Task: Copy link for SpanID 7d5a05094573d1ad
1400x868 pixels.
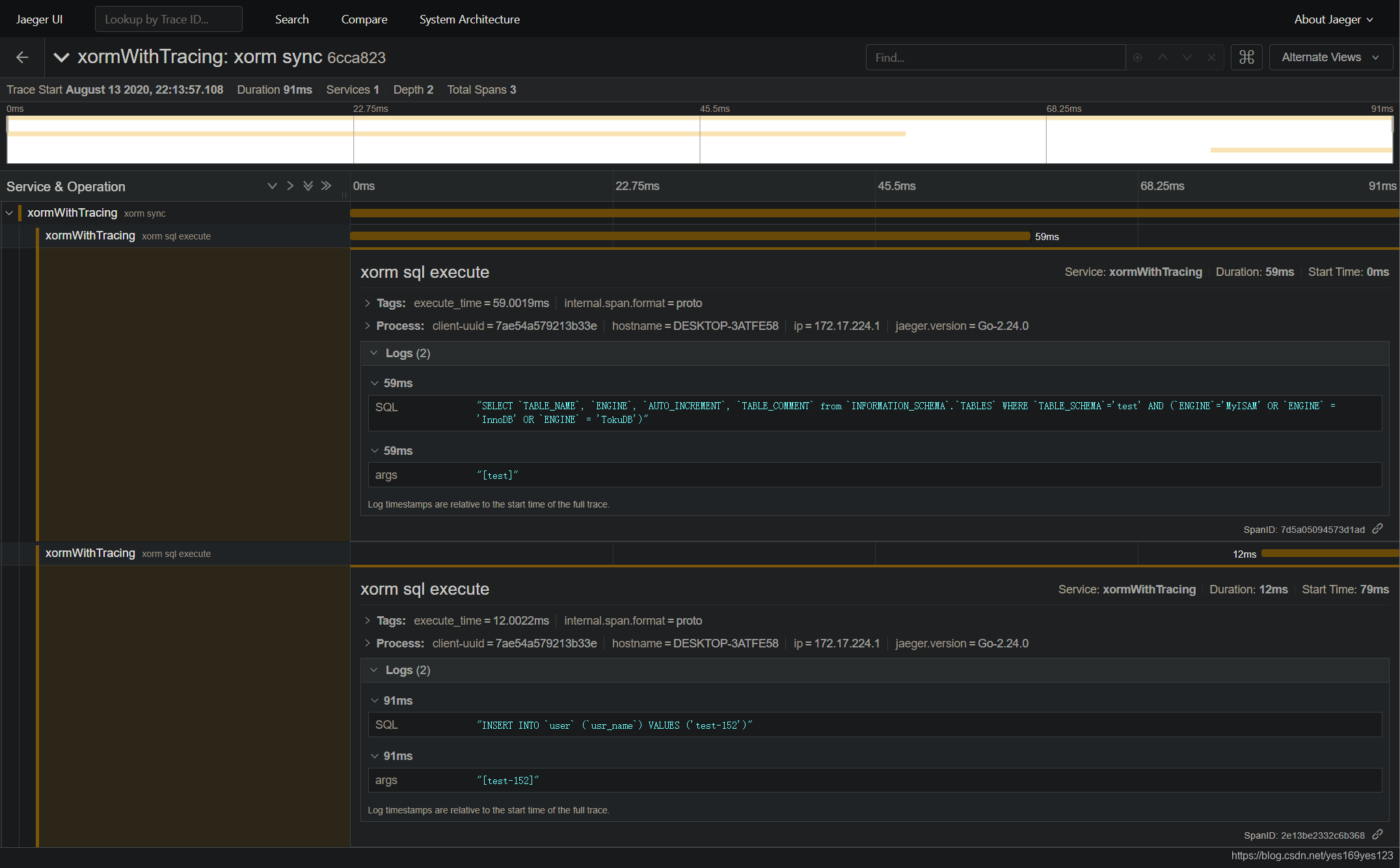Action: click(x=1377, y=529)
